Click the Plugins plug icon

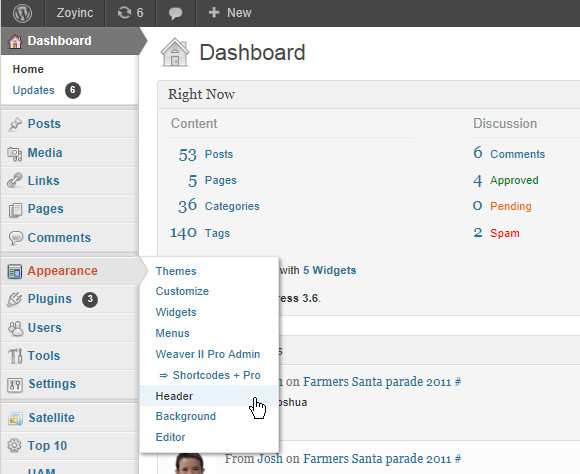point(15,300)
